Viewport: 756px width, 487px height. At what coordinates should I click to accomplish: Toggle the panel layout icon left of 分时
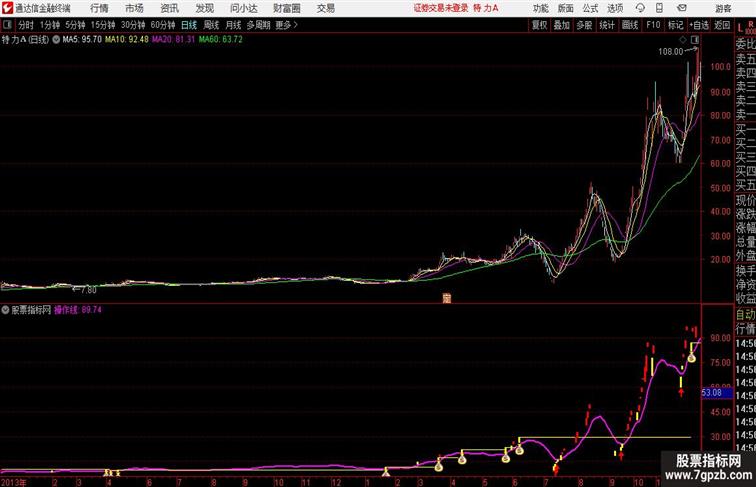(7, 25)
